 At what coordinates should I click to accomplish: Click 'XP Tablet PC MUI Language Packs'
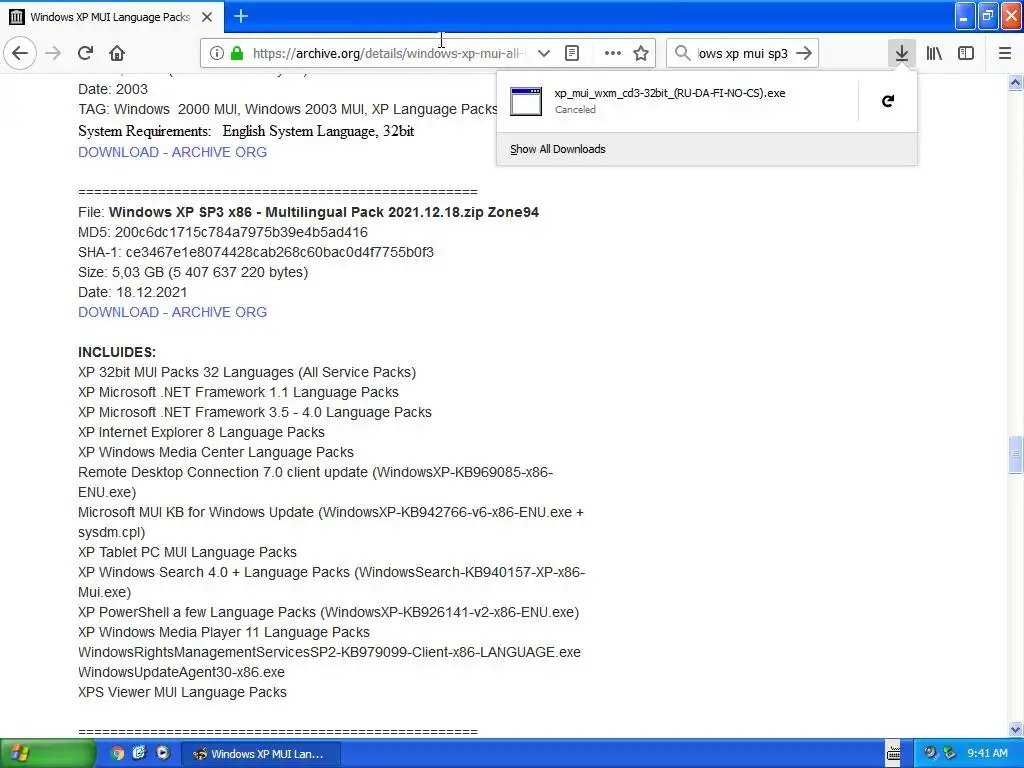[187, 552]
